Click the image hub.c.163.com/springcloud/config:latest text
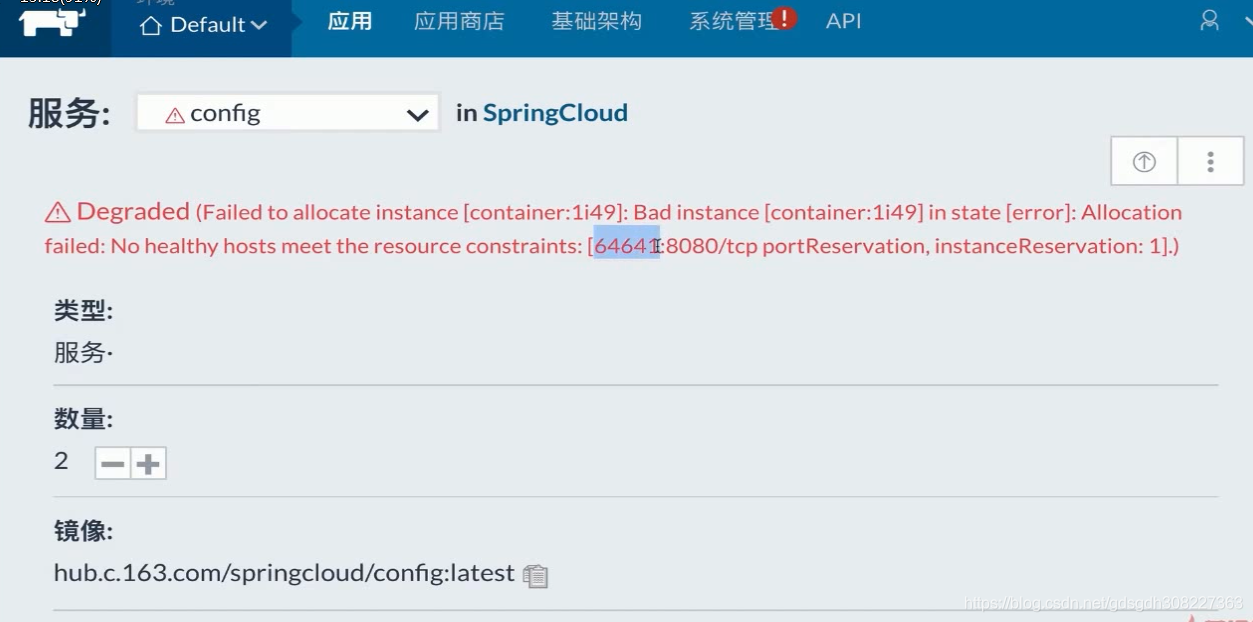Image resolution: width=1253 pixels, height=622 pixels. point(284,573)
